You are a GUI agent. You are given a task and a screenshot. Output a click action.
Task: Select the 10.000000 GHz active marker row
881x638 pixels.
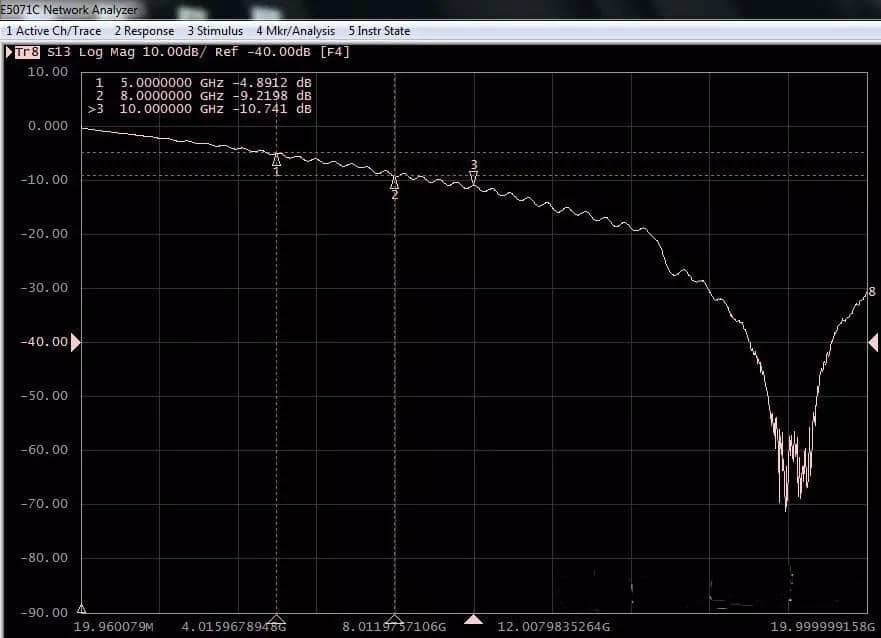[203, 109]
